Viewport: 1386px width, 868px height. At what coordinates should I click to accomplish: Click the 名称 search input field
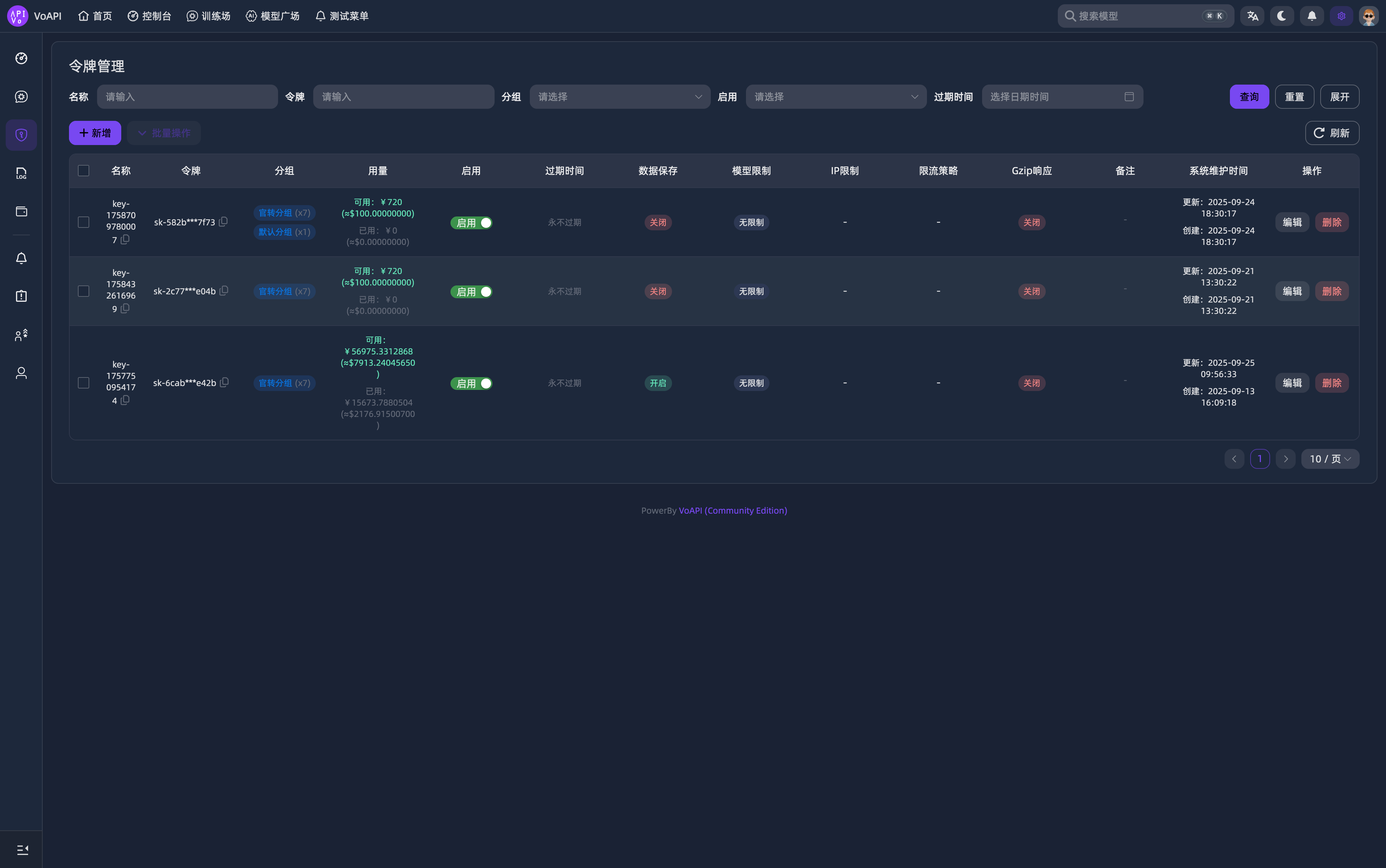pyautogui.click(x=187, y=97)
